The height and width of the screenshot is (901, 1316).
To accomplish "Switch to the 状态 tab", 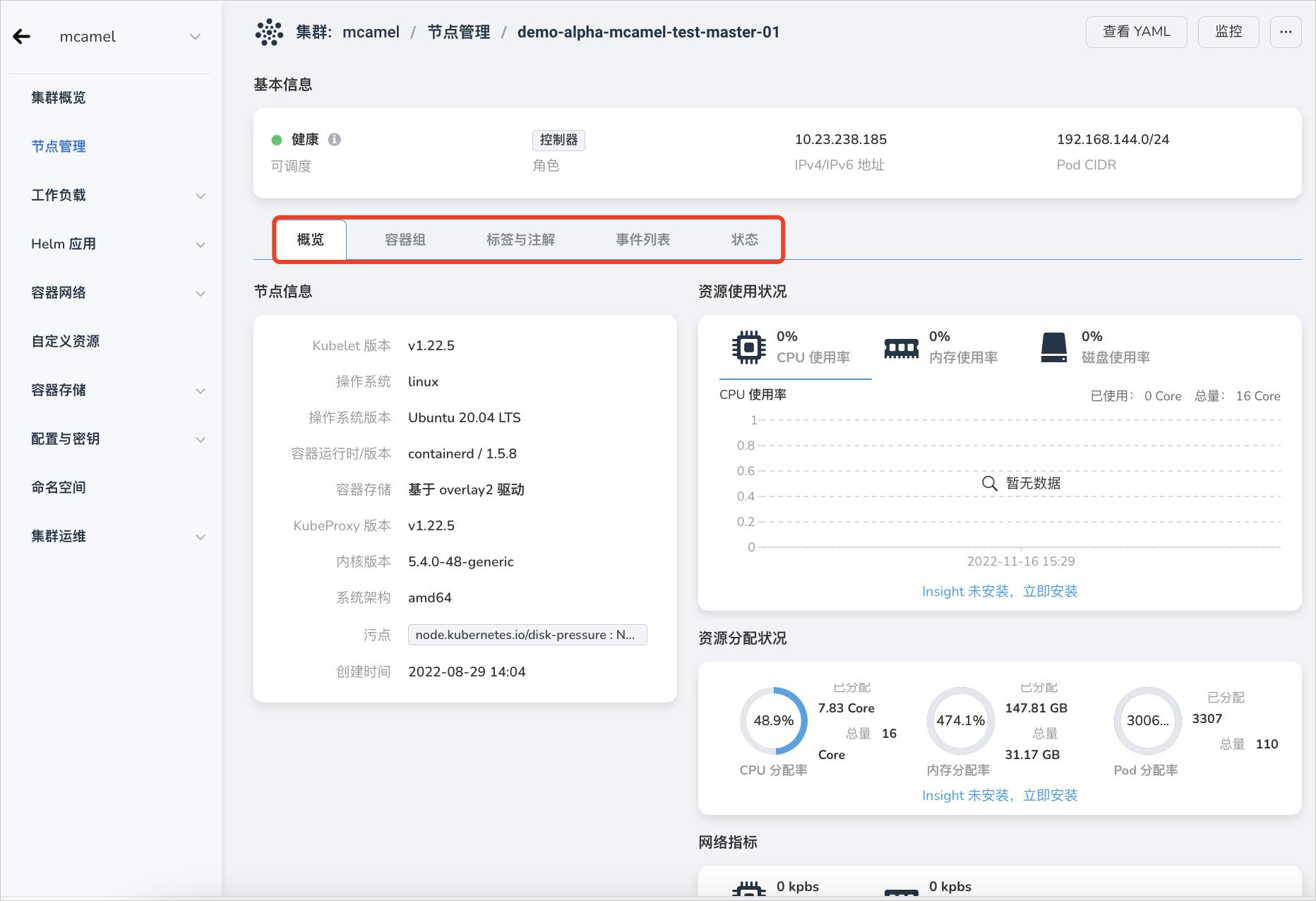I will pyautogui.click(x=745, y=240).
